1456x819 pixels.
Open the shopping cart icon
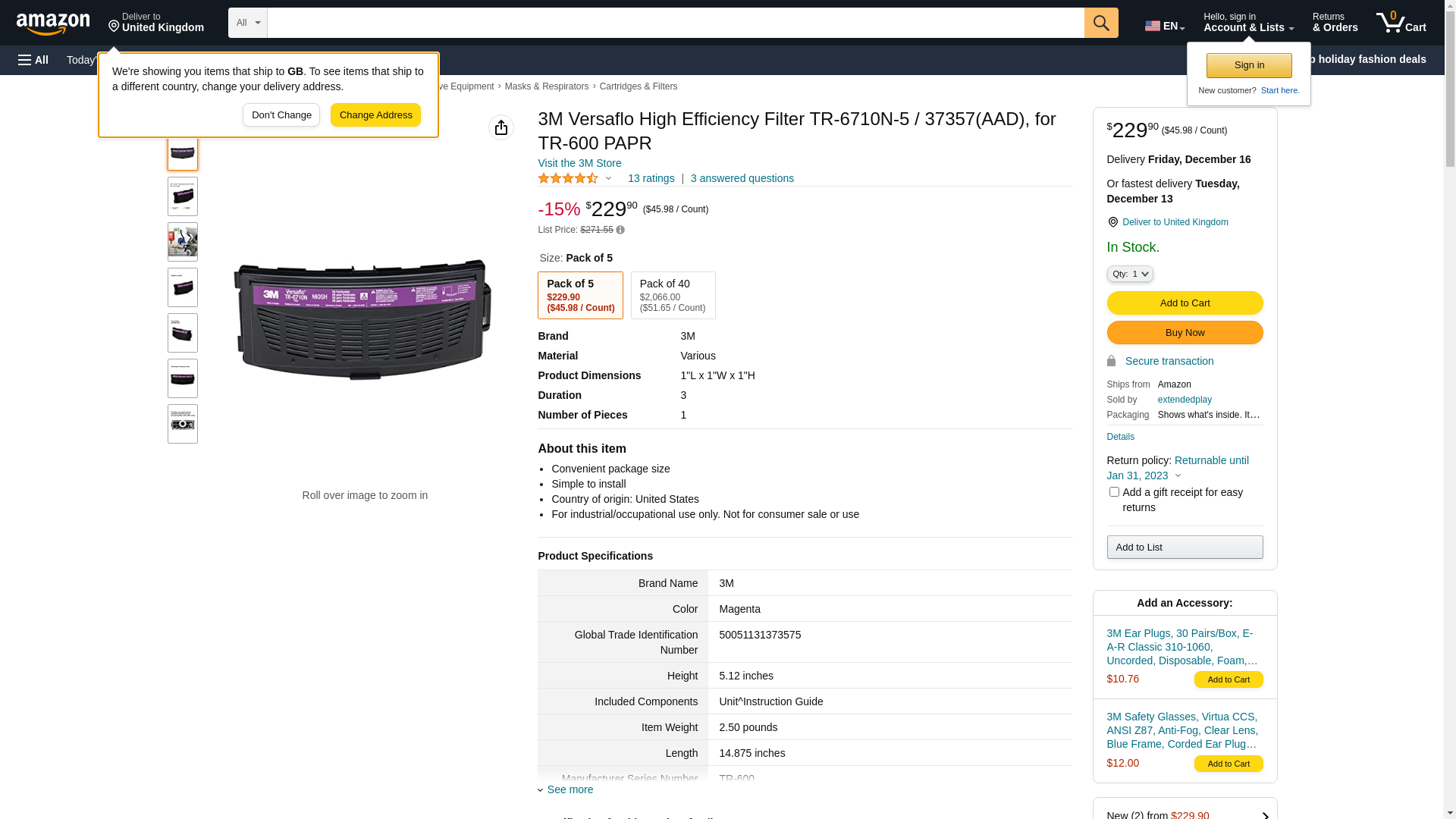[x=1401, y=23]
